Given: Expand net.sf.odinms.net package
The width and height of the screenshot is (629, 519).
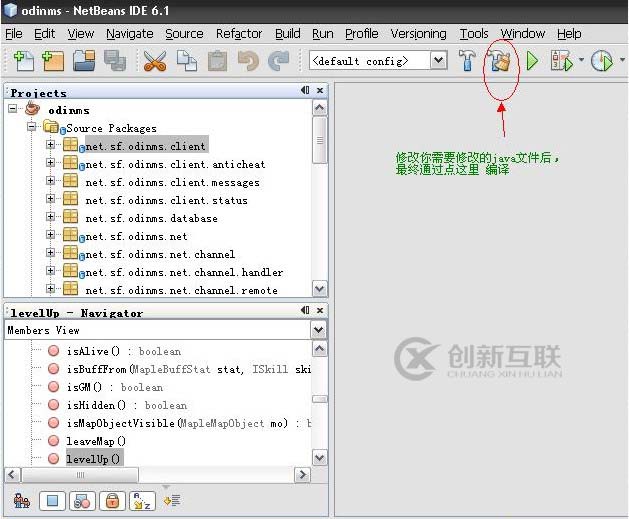Looking at the screenshot, I should click(x=50, y=235).
